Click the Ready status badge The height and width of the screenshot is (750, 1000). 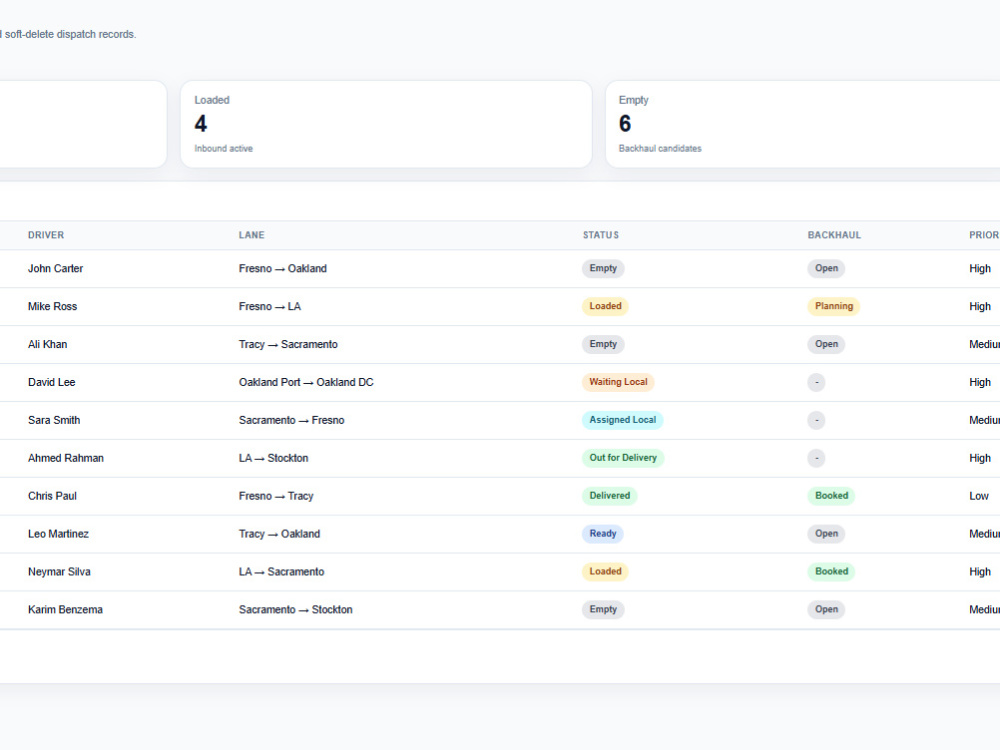pyautogui.click(x=603, y=534)
